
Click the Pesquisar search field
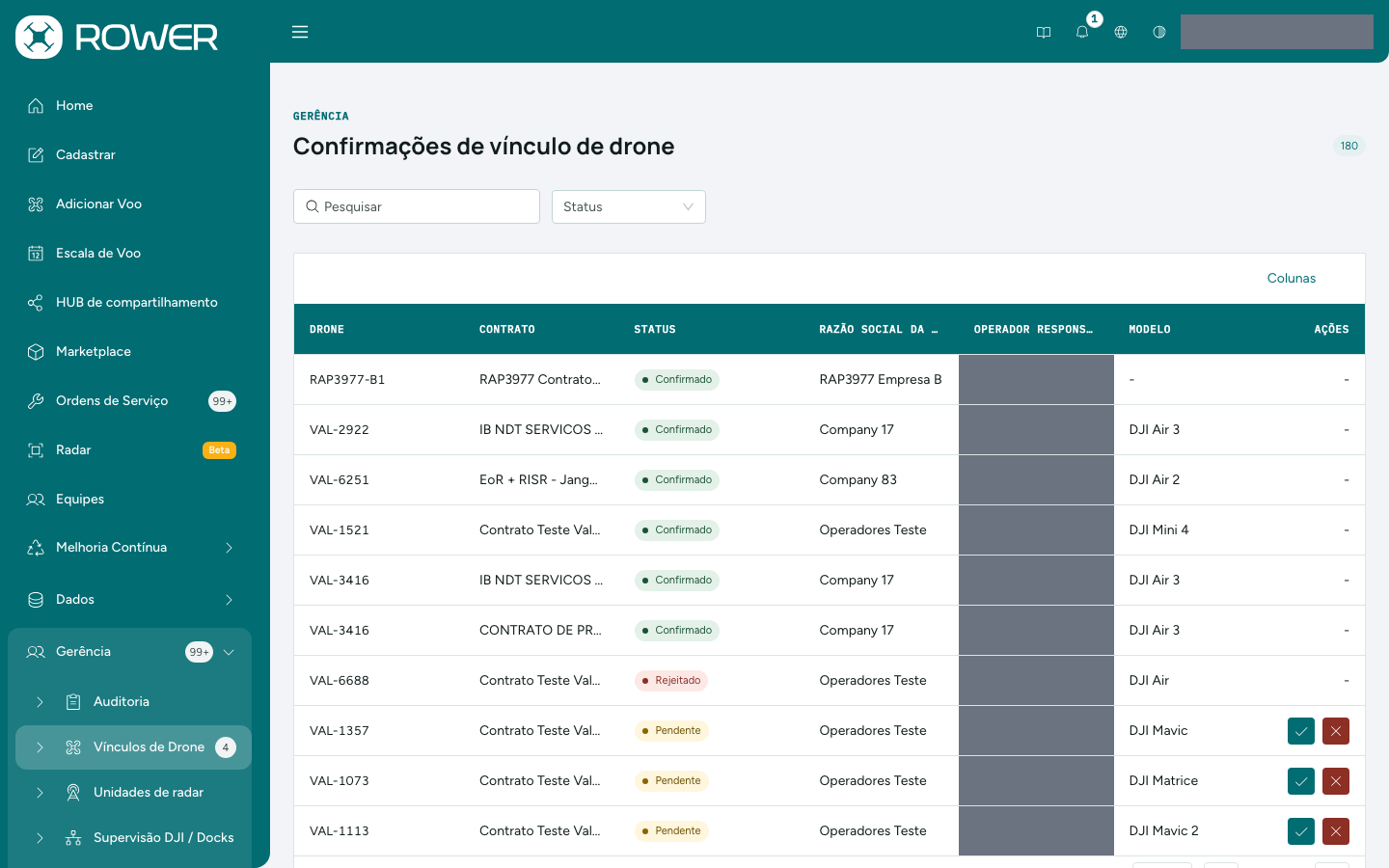point(417,206)
